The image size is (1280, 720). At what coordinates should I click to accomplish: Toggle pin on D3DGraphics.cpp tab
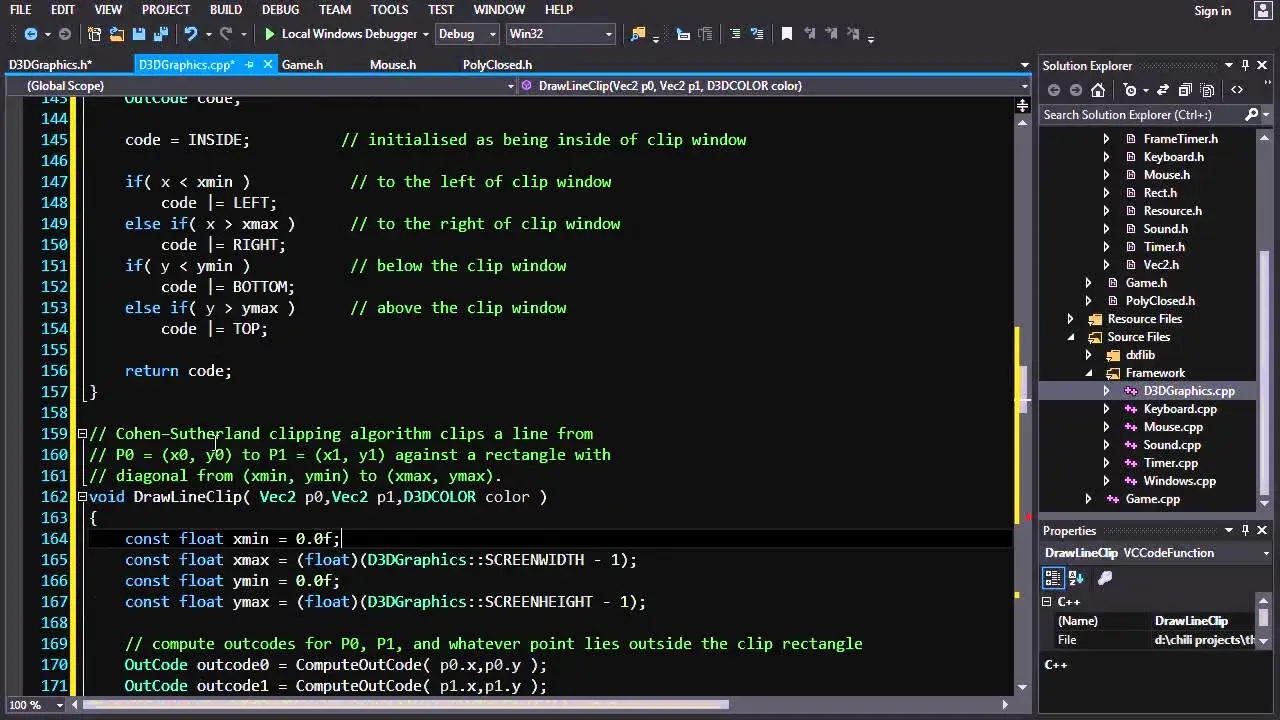(247, 65)
